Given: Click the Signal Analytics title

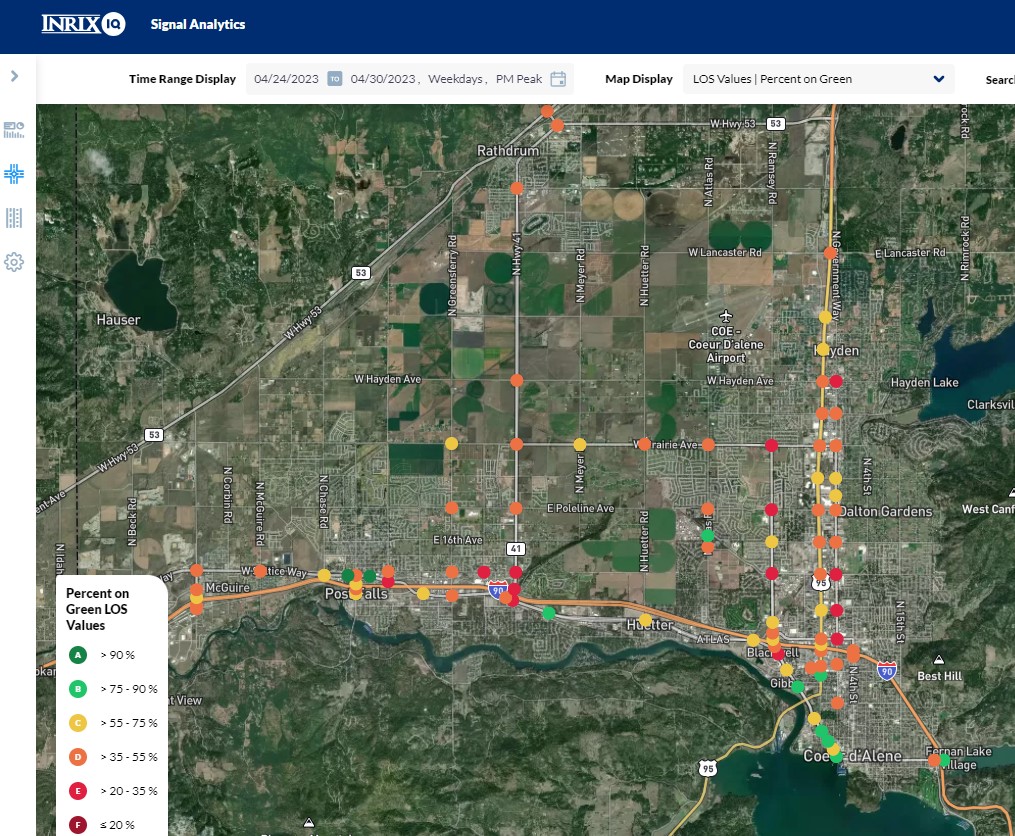Looking at the screenshot, I should [197, 25].
